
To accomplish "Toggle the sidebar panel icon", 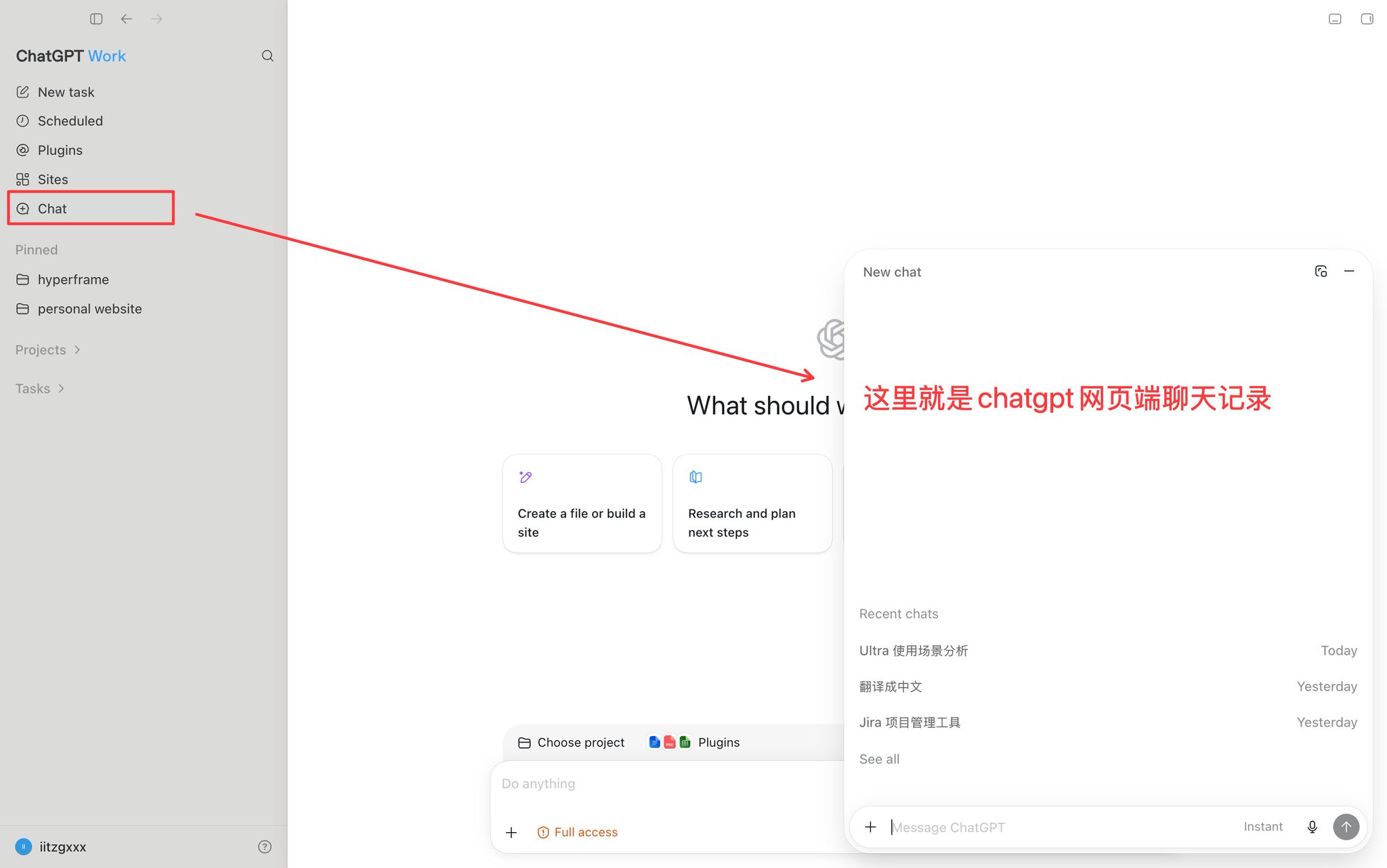I will pyautogui.click(x=96, y=19).
